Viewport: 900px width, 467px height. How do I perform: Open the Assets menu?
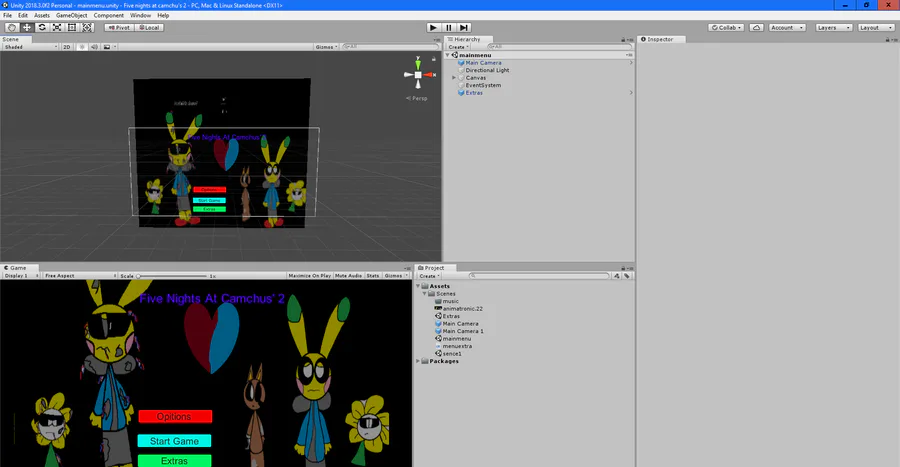(x=42, y=15)
